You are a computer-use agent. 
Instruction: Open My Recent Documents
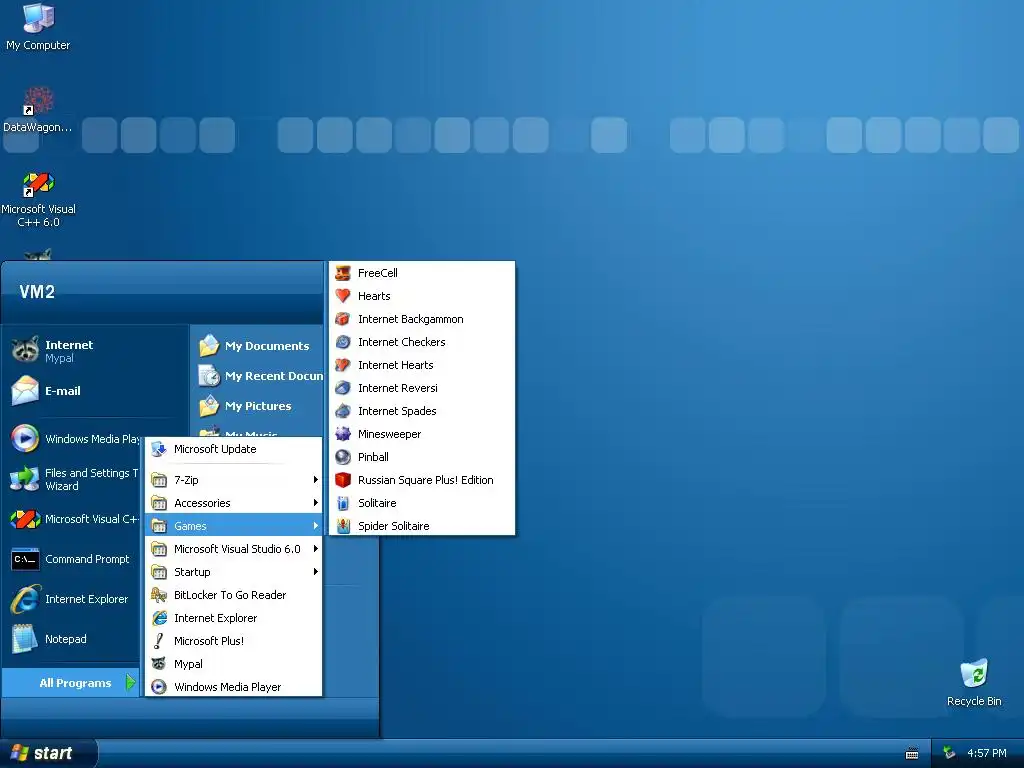[x=259, y=376]
